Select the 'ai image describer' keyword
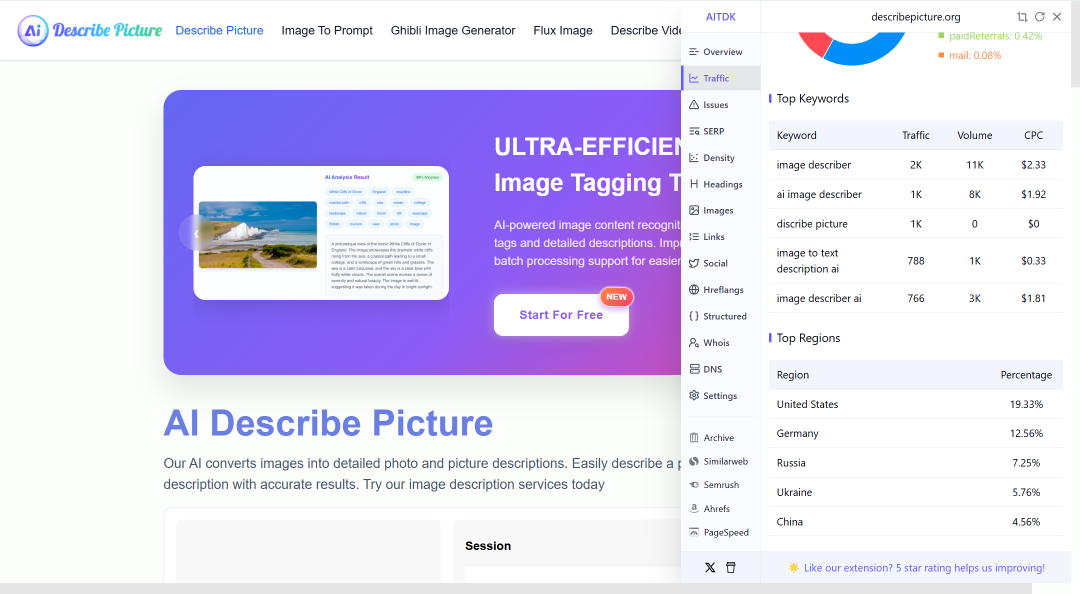 (x=819, y=194)
